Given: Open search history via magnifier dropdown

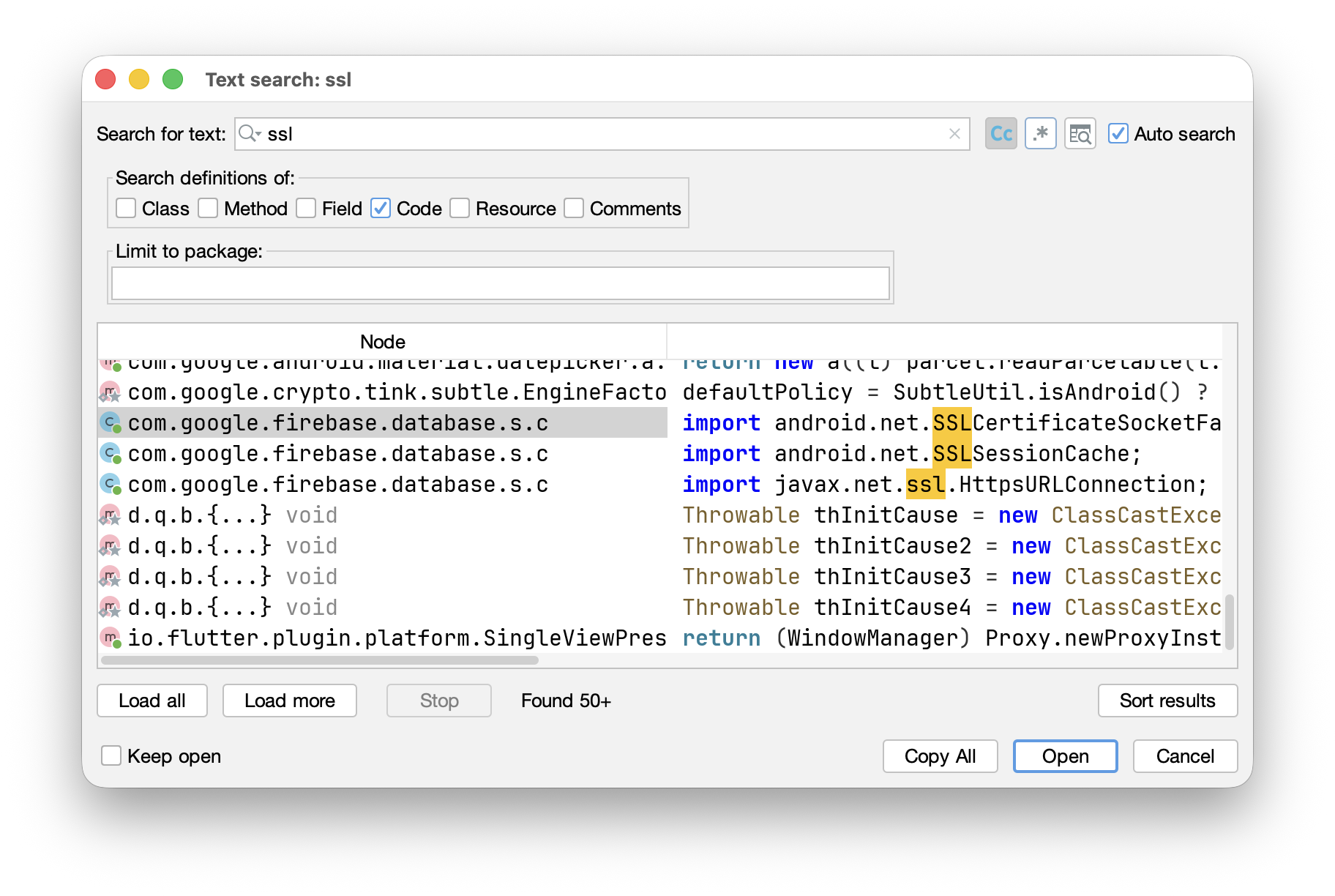Looking at the screenshot, I should coord(250,133).
